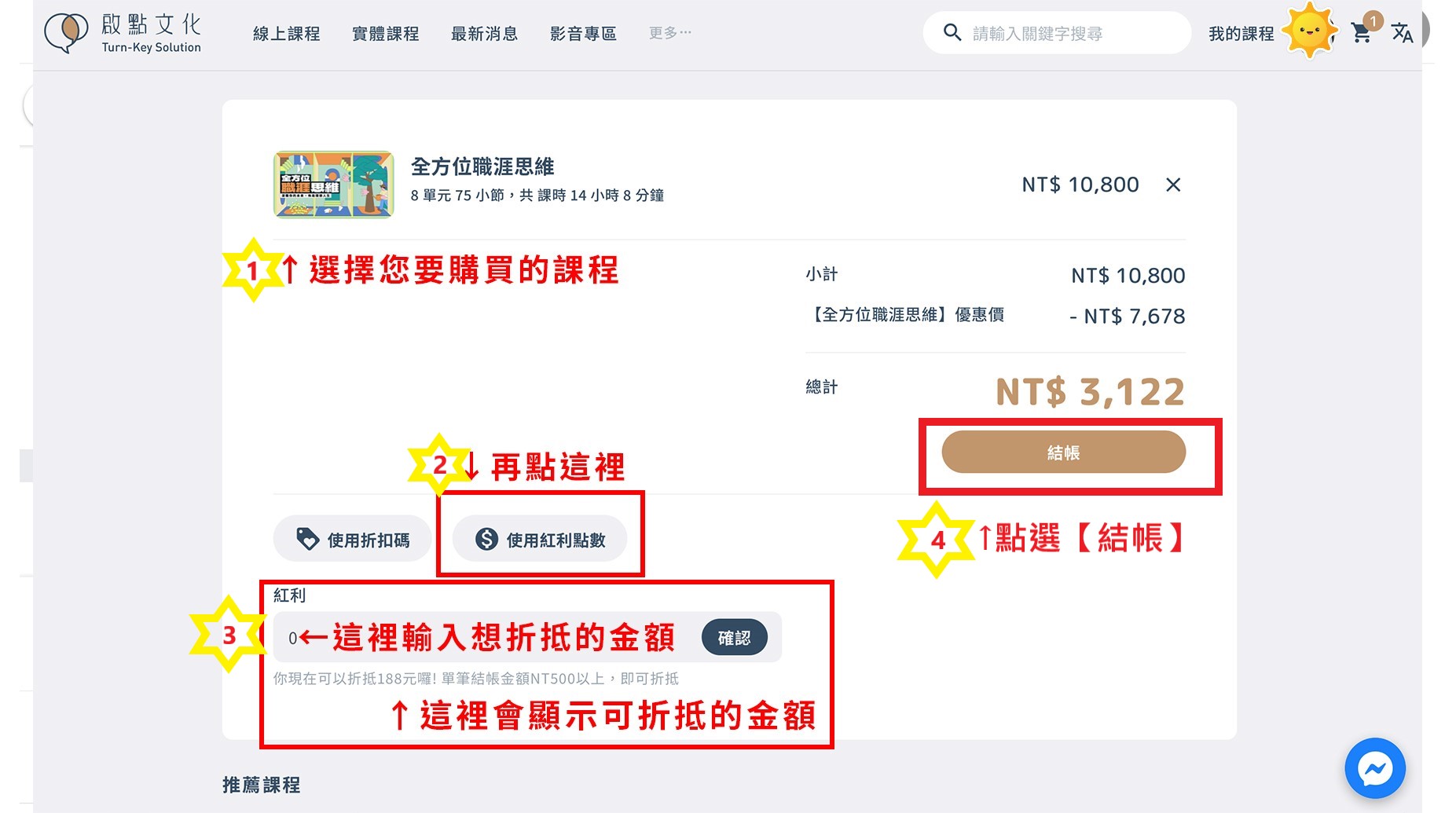Open the 全方位職涯思維 course thumbnail
This screenshot has height=813, width=1456.
coord(333,185)
